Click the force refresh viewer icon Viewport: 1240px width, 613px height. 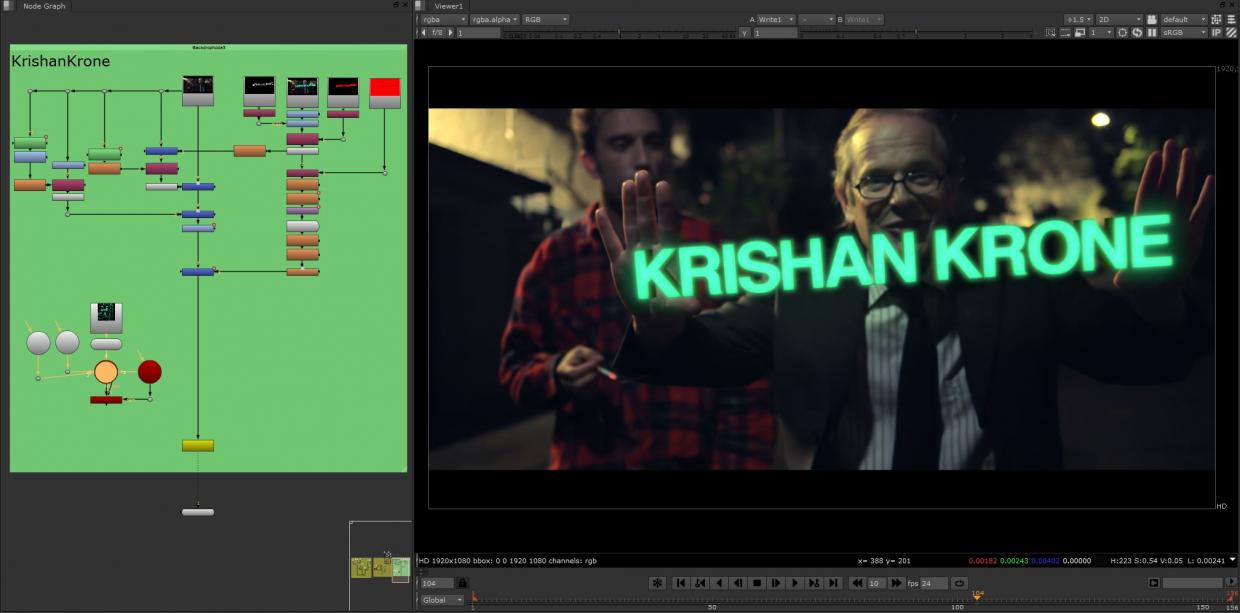coord(1137,32)
